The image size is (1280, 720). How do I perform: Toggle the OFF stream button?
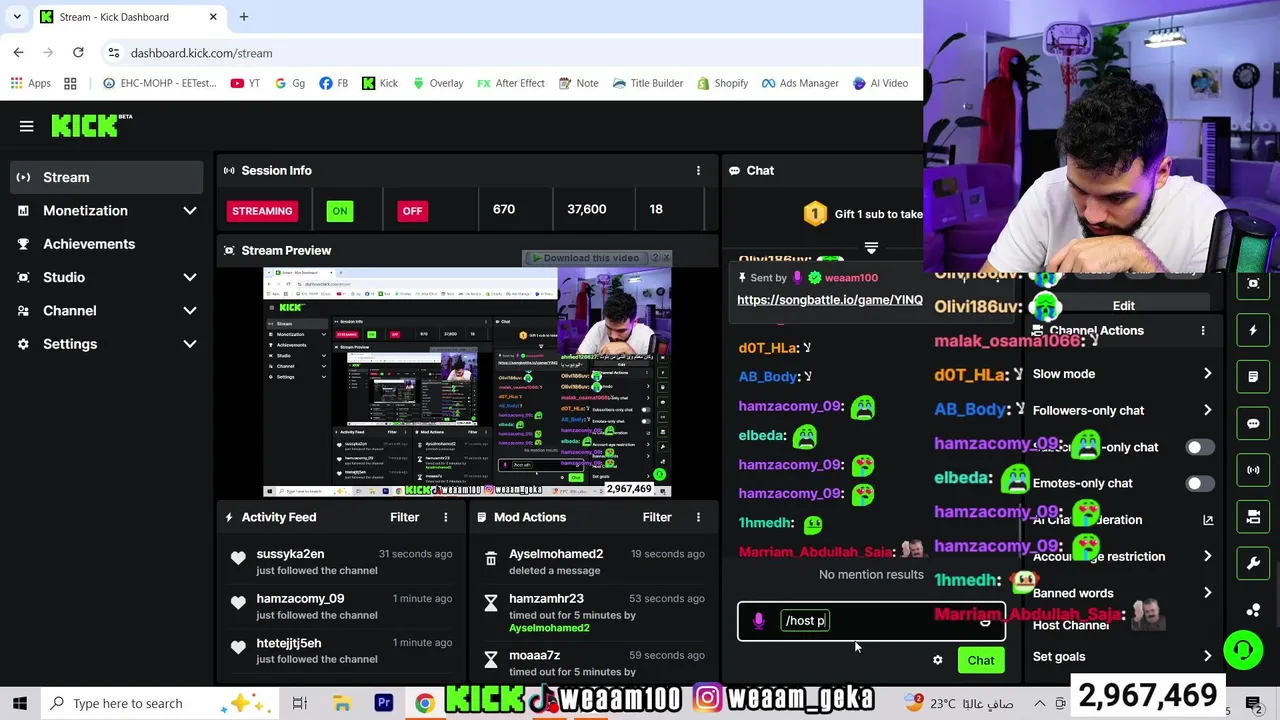pos(412,211)
